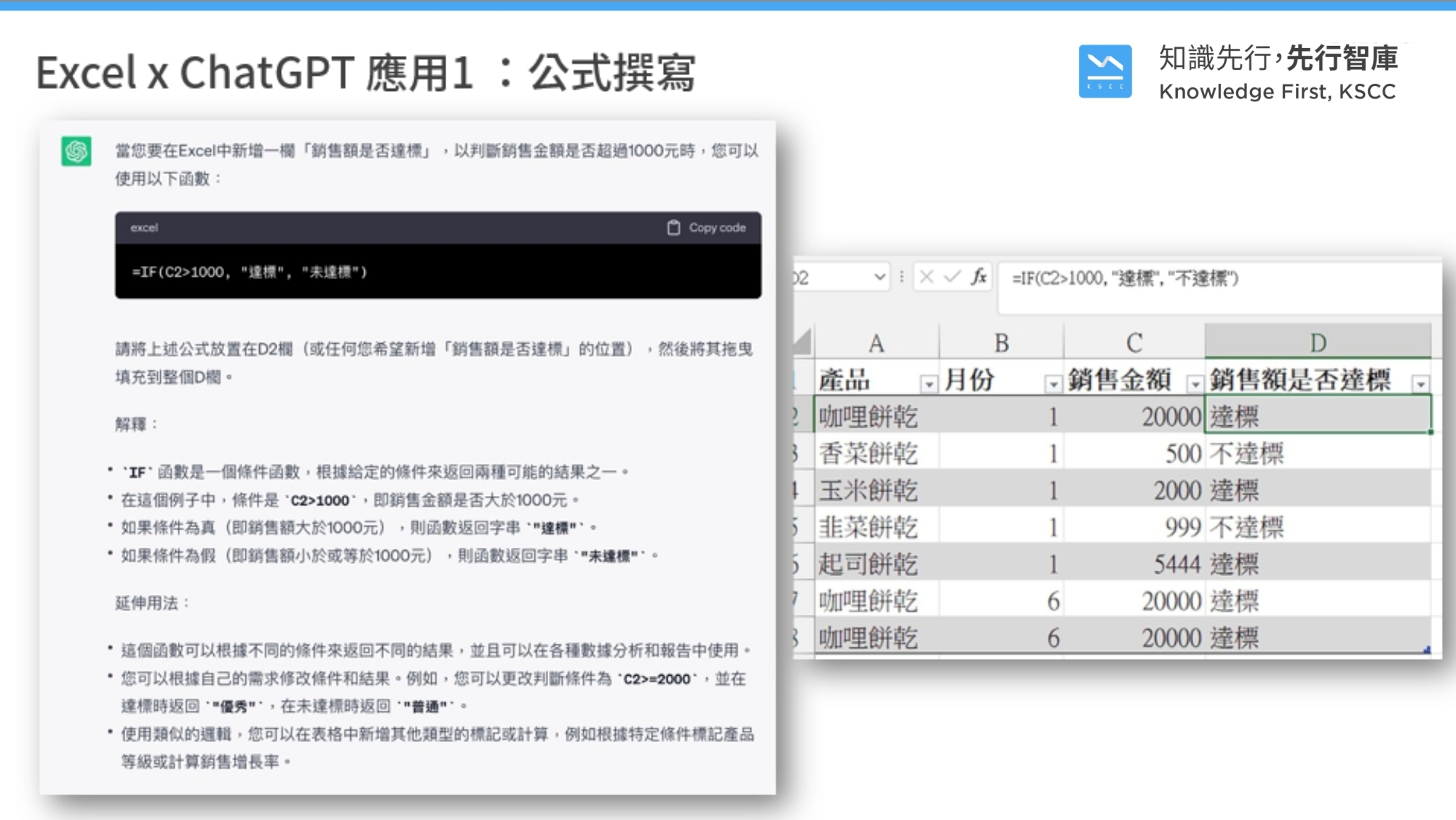The width and height of the screenshot is (1456, 820).
Task: Open the 銷售金額 column filter dropdown
Action: point(1195,384)
